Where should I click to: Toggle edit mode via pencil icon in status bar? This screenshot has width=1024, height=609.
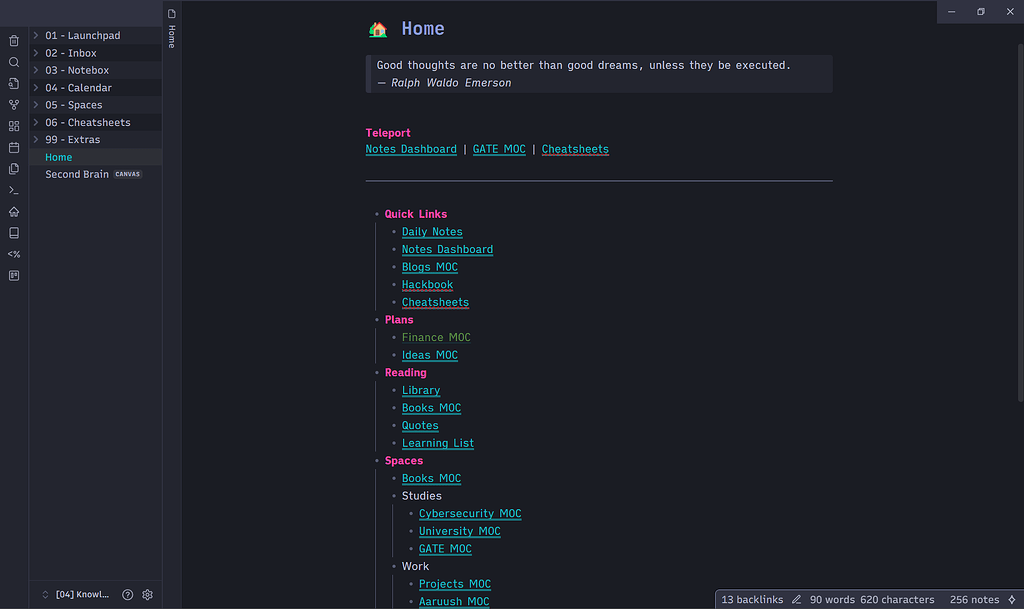(x=796, y=599)
